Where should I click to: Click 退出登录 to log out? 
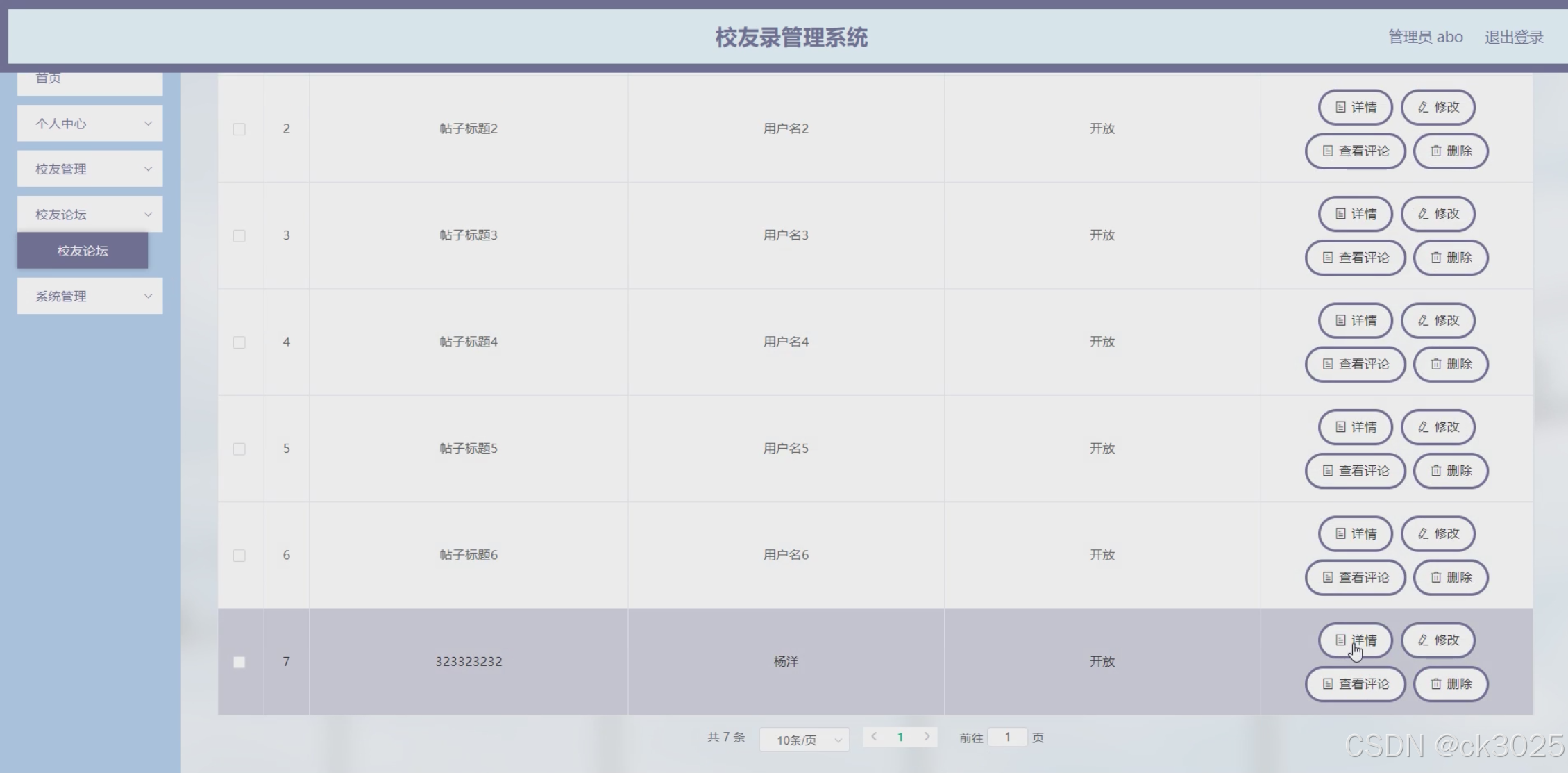tap(1513, 37)
